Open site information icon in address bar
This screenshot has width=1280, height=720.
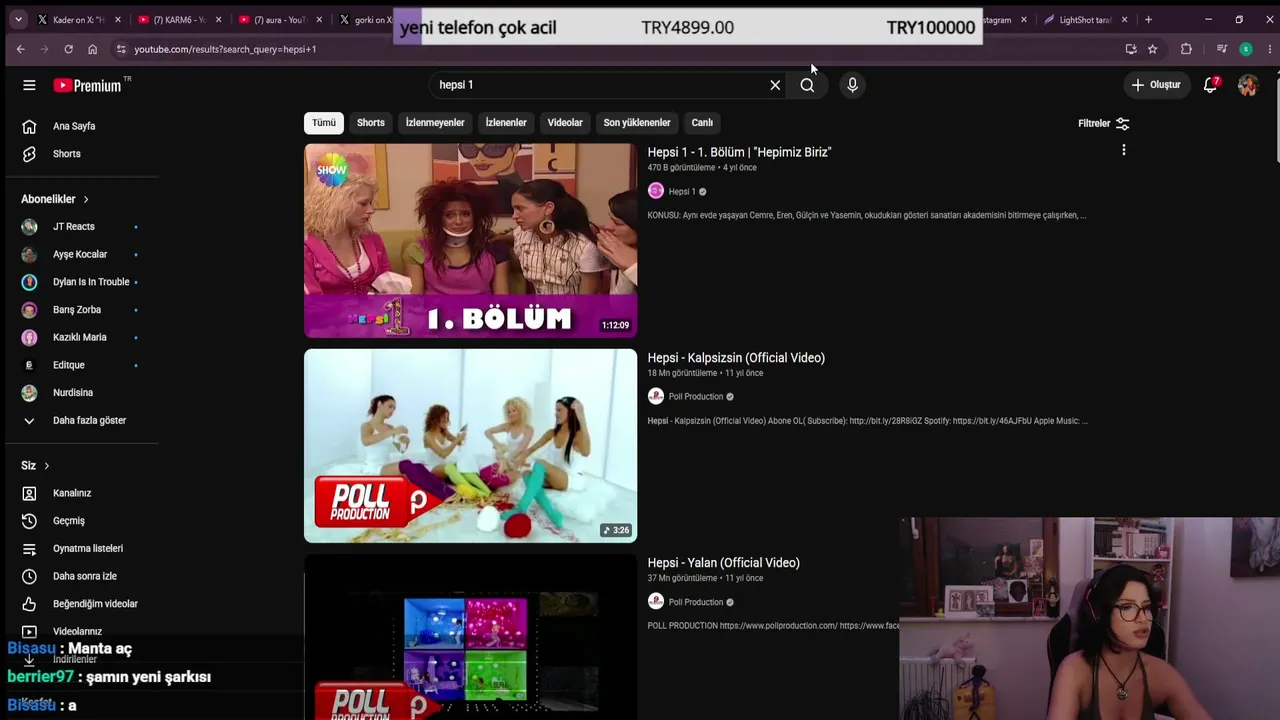pyautogui.click(x=121, y=49)
